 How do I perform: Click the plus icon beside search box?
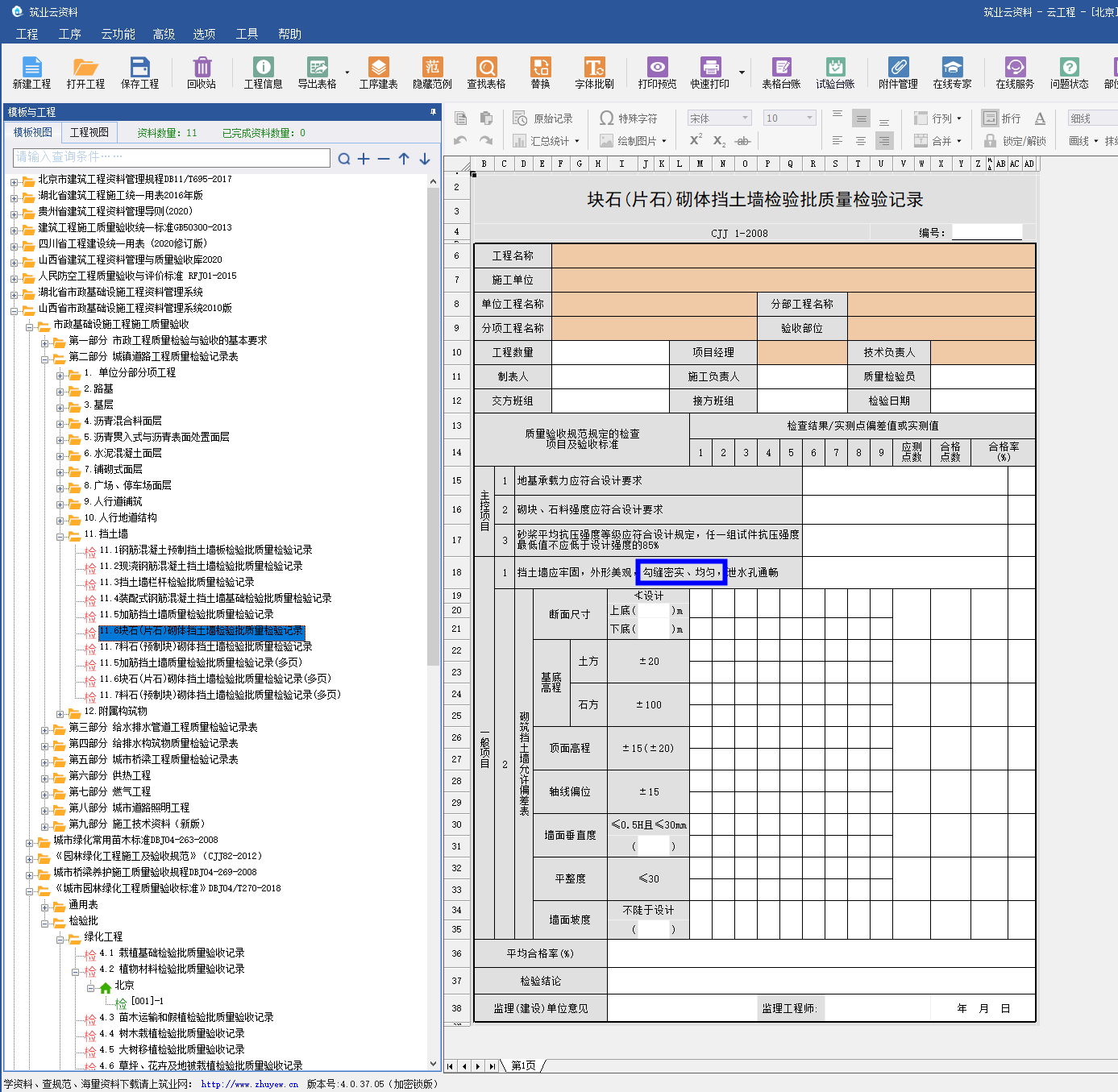(364, 159)
